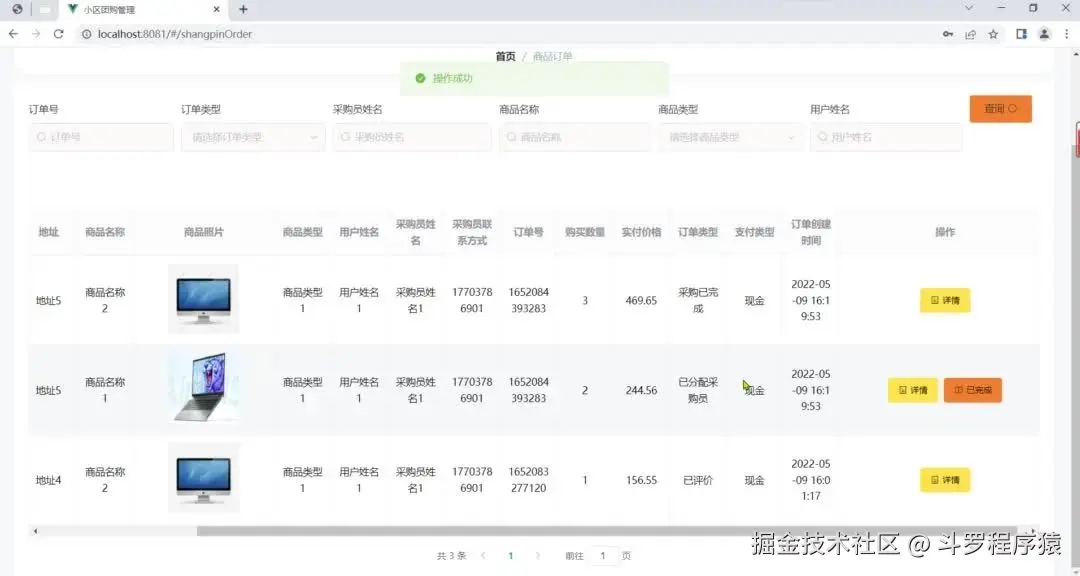This screenshot has width=1080, height=576.
Task: Click order number 1652083277120
Action: point(528,480)
